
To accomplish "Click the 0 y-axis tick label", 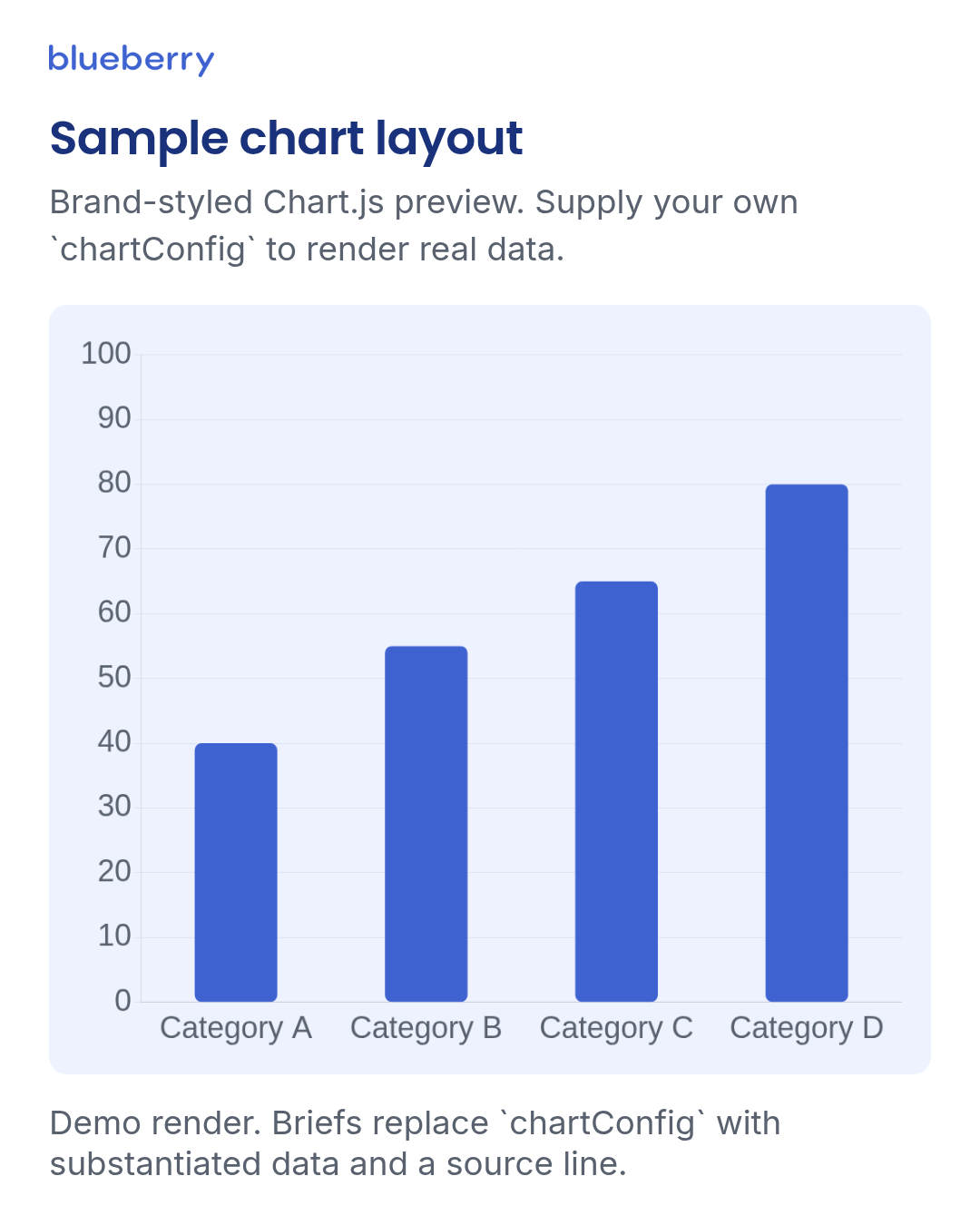I will 123,1001.
